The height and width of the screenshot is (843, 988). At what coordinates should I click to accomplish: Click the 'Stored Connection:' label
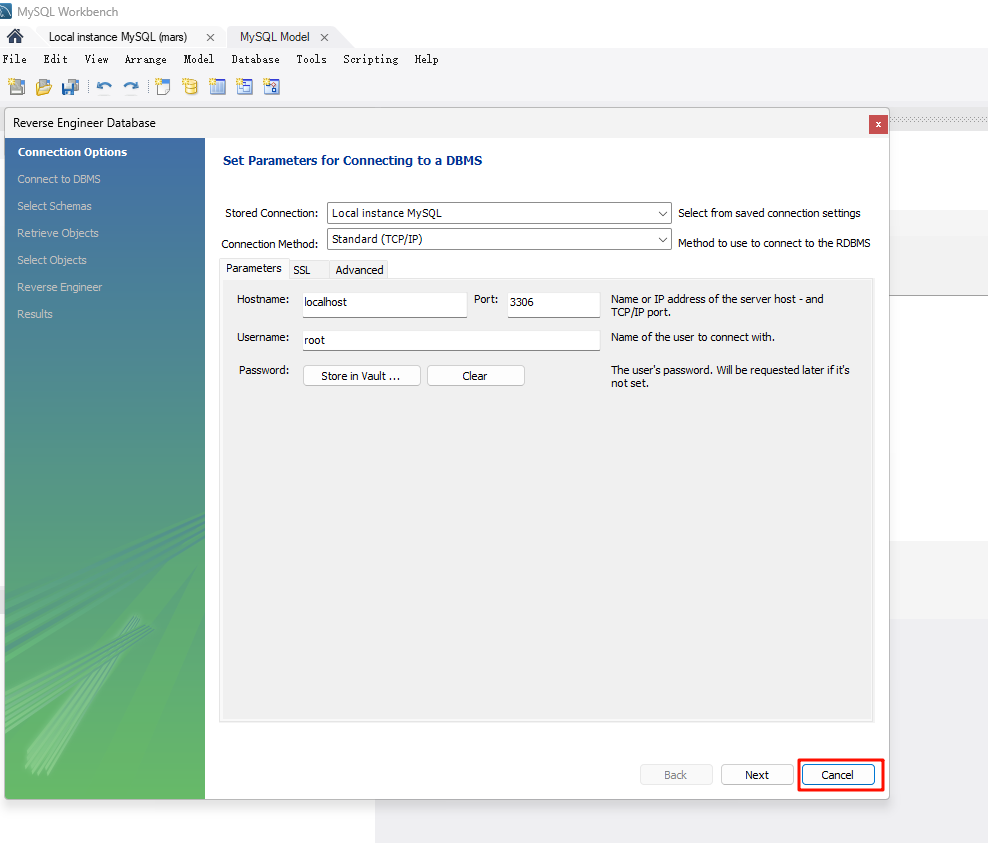[272, 213]
